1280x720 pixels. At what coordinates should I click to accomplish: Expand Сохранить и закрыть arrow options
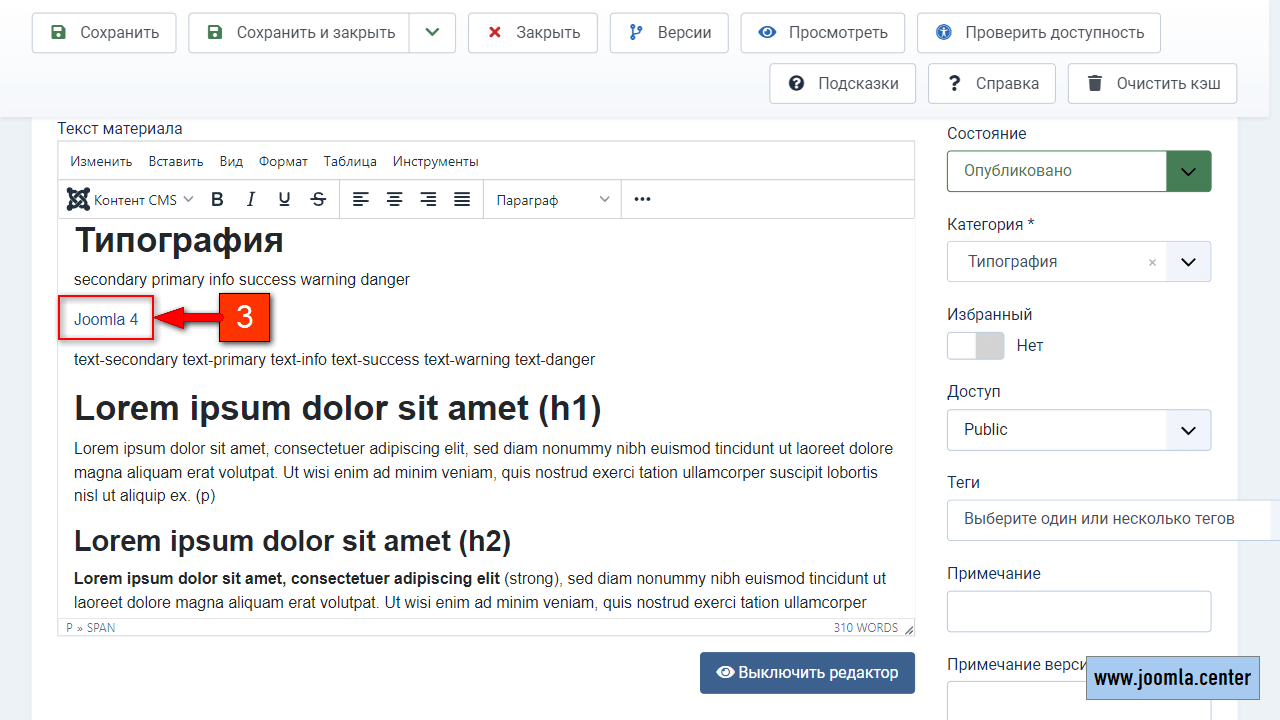pyautogui.click(x=432, y=33)
